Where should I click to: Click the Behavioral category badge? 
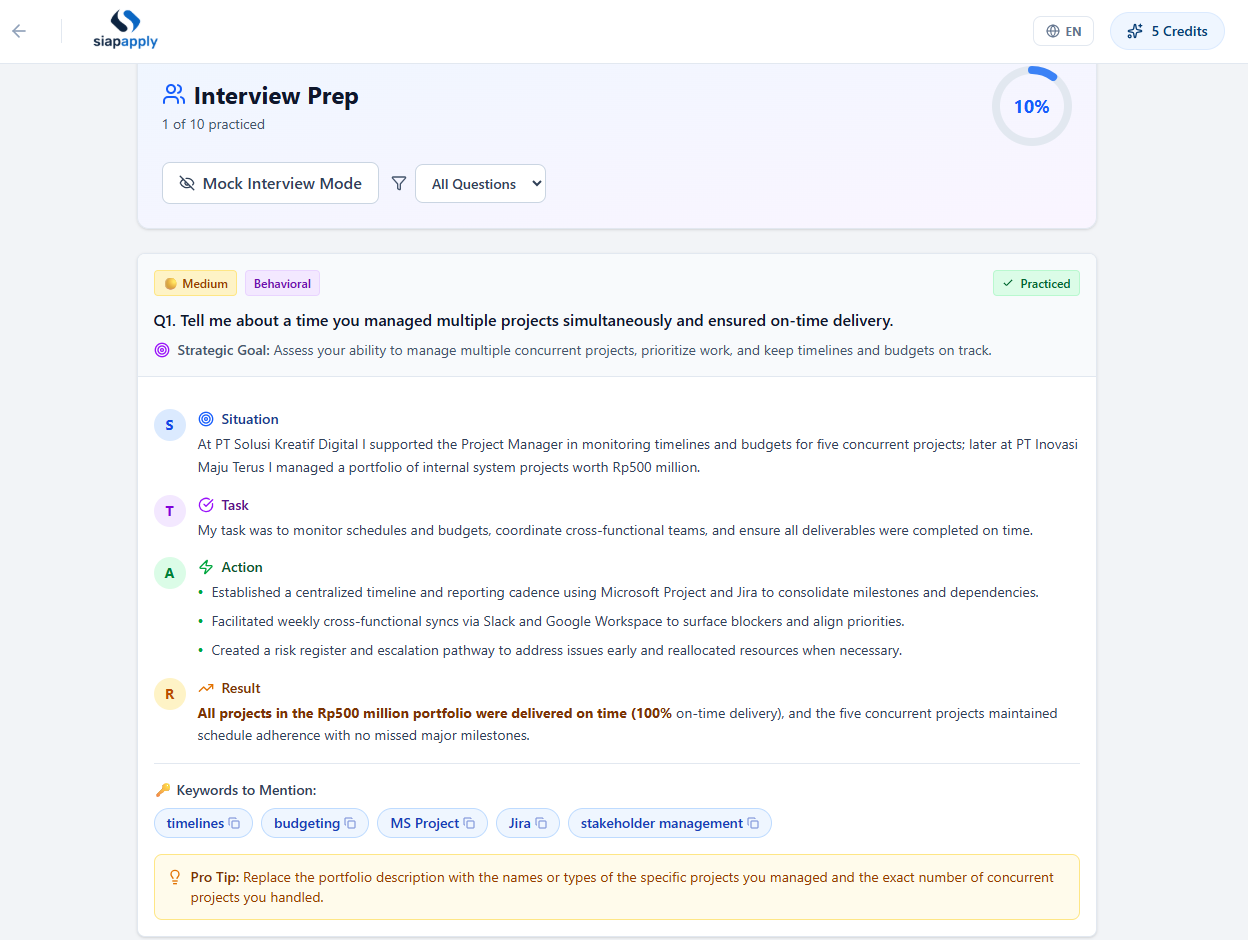[x=282, y=283]
